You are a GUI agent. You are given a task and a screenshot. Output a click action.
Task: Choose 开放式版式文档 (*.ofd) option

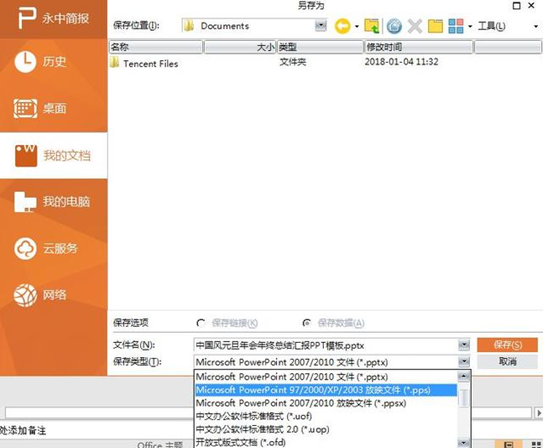(326, 442)
